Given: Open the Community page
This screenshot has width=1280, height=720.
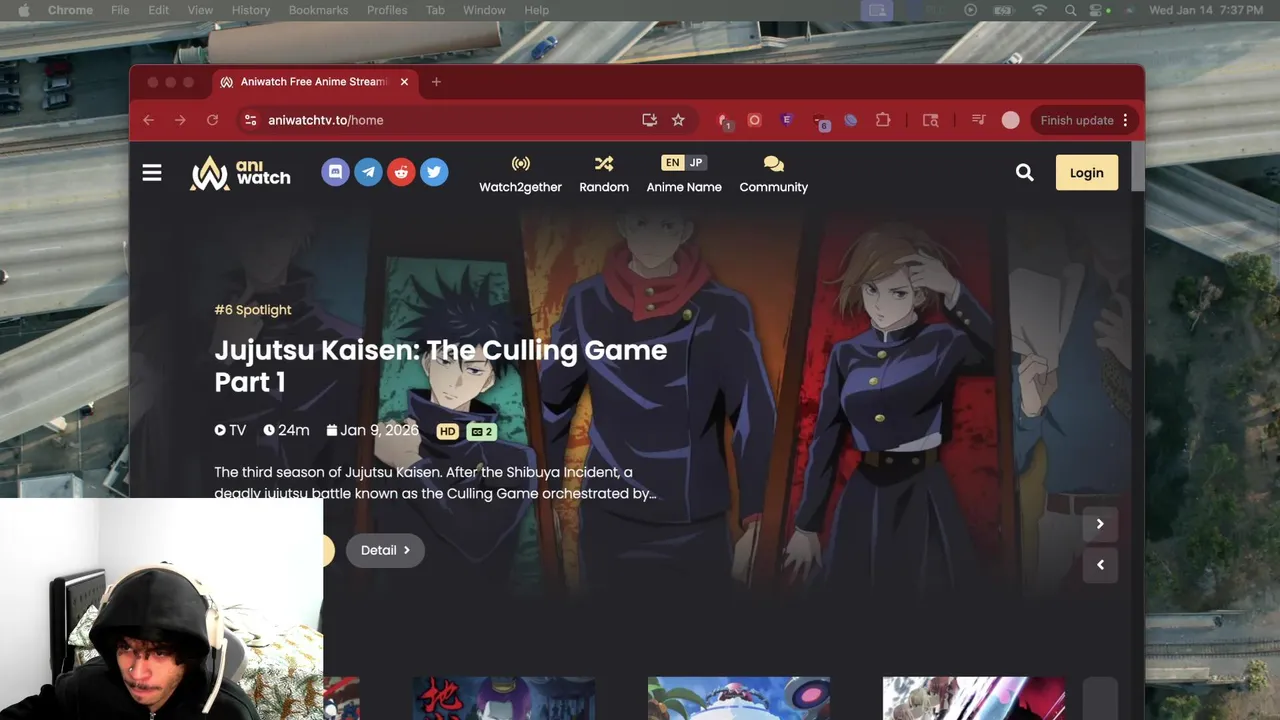Looking at the screenshot, I should pyautogui.click(x=773, y=174).
